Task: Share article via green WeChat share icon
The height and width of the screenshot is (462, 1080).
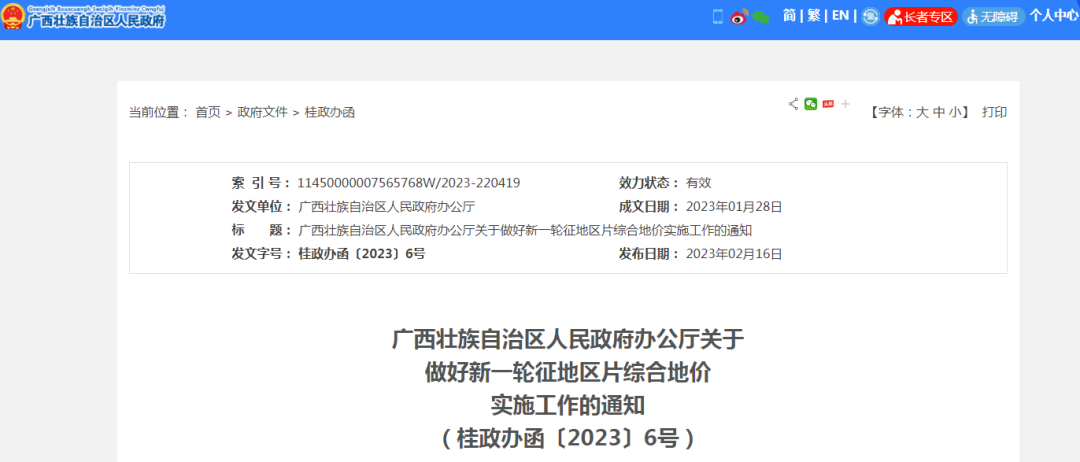Action: coord(811,104)
